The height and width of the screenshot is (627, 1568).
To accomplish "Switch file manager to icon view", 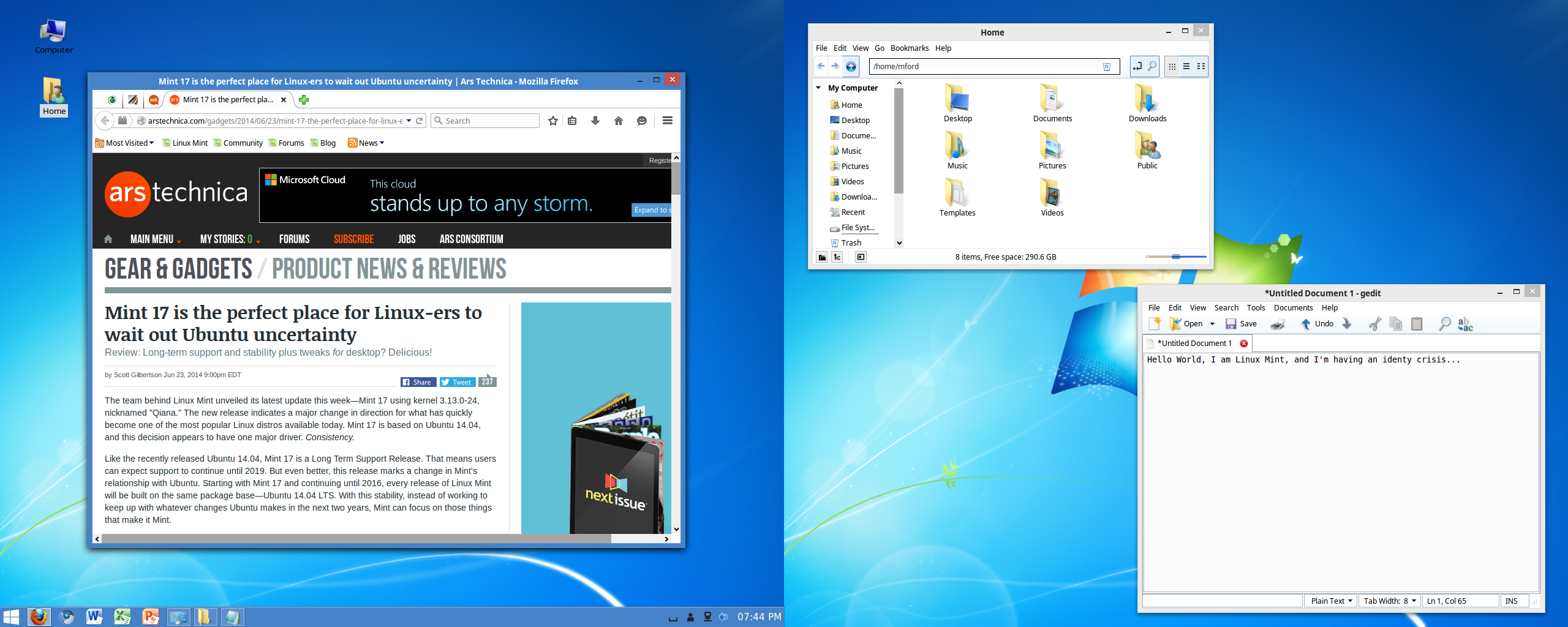I will point(1172,66).
